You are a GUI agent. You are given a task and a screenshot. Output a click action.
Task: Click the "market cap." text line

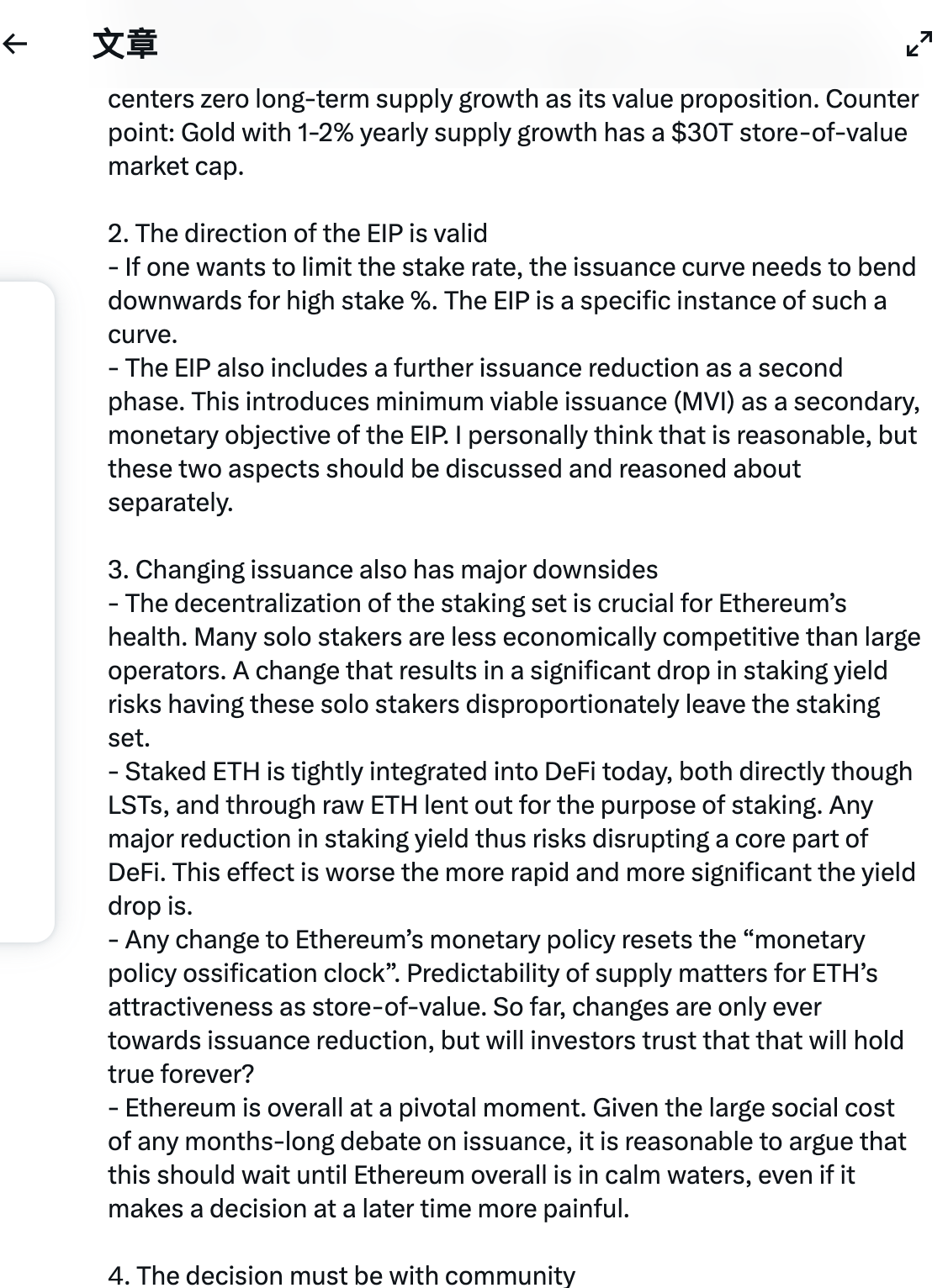176,166
